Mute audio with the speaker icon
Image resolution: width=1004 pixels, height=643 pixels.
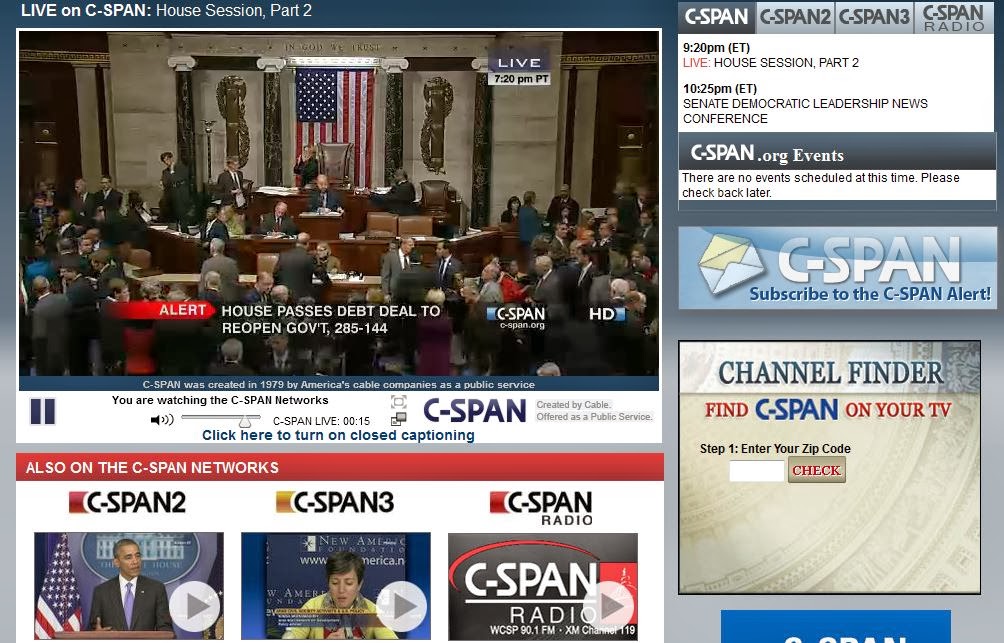tap(162, 420)
